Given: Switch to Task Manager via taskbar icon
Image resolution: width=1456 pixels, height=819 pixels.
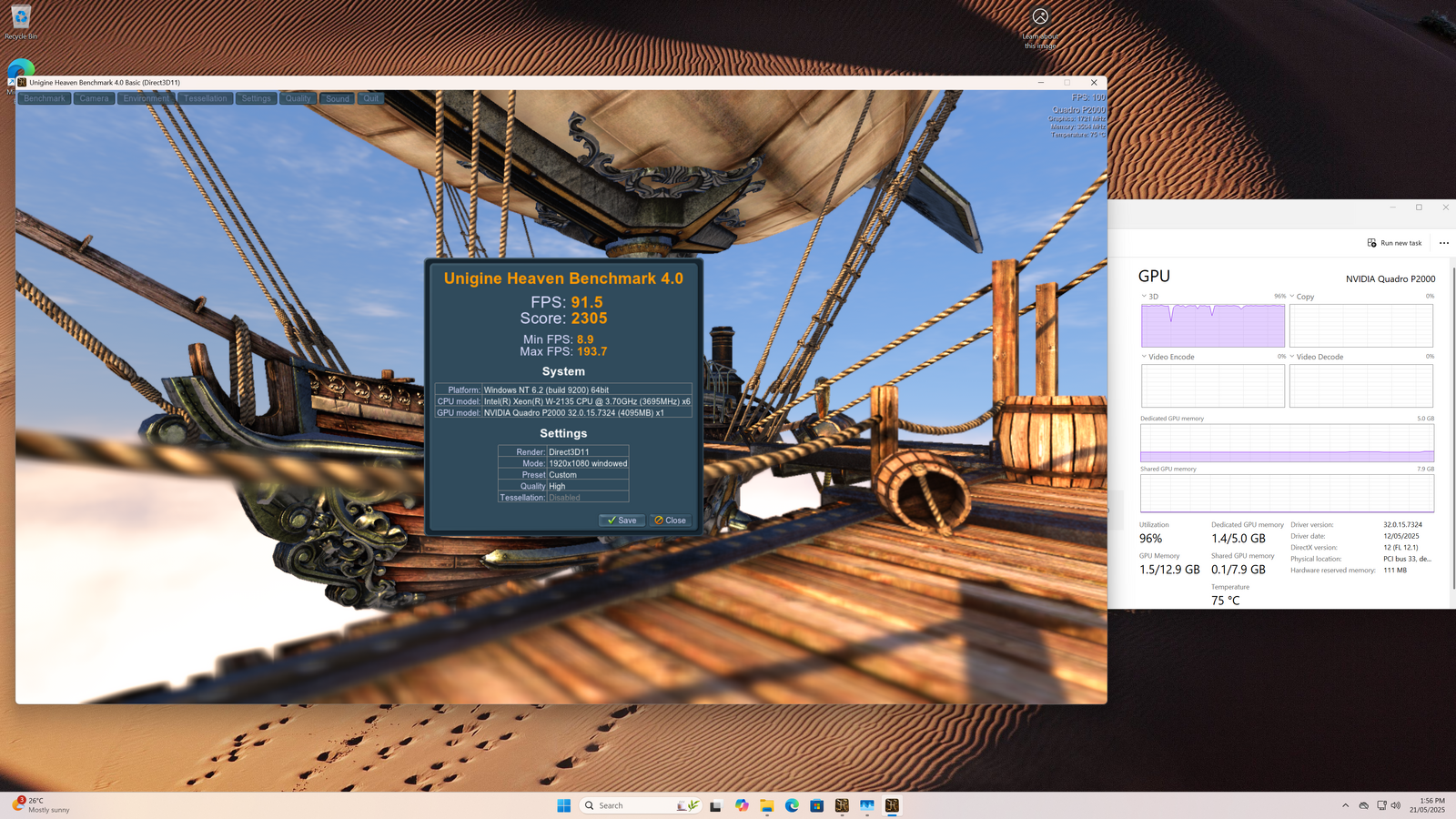Looking at the screenshot, I should pos(867,805).
